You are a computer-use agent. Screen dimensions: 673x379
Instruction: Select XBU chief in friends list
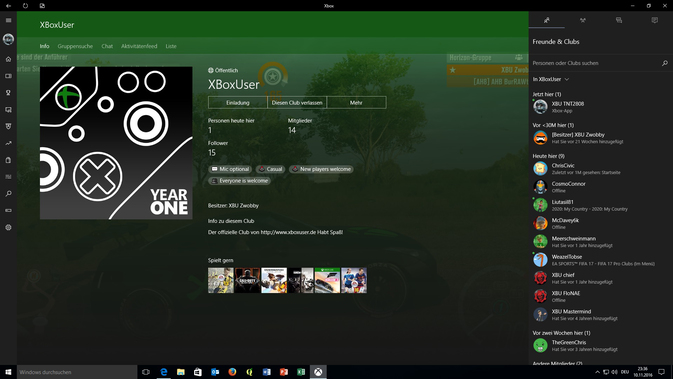click(600, 278)
